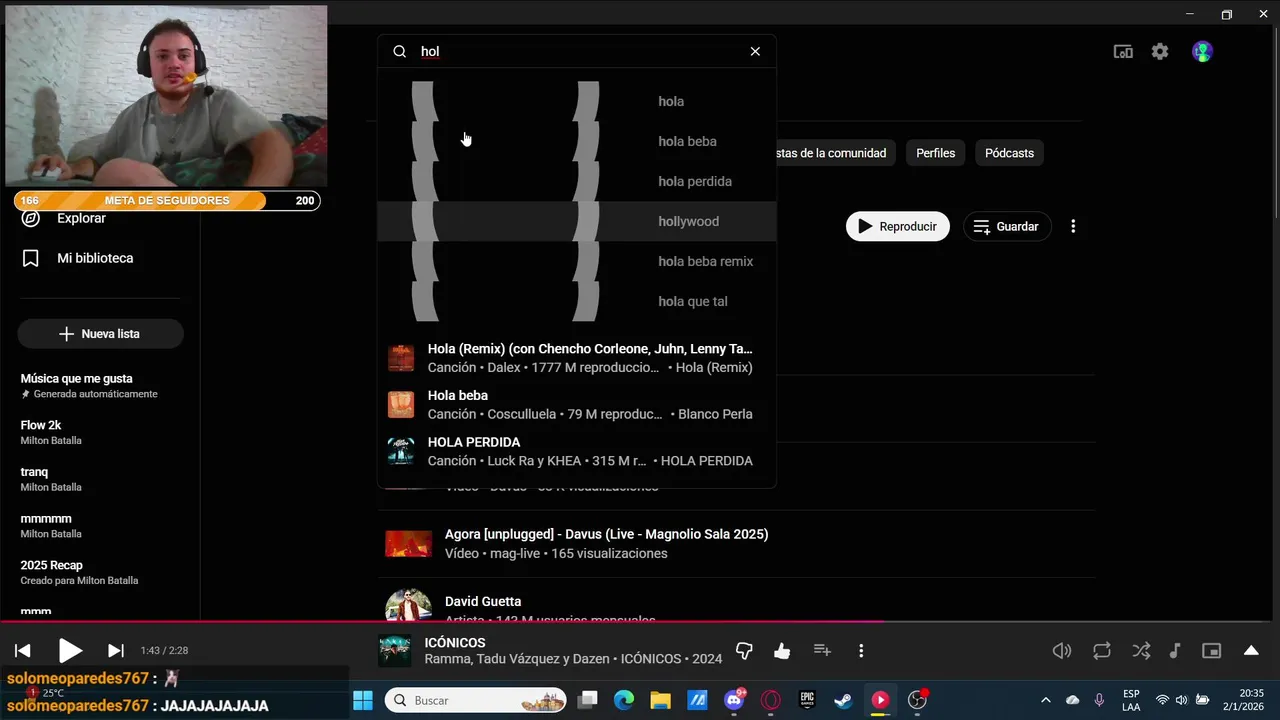Open the mmmmm playlist
Image resolution: width=1280 pixels, height=720 pixels.
click(51, 526)
